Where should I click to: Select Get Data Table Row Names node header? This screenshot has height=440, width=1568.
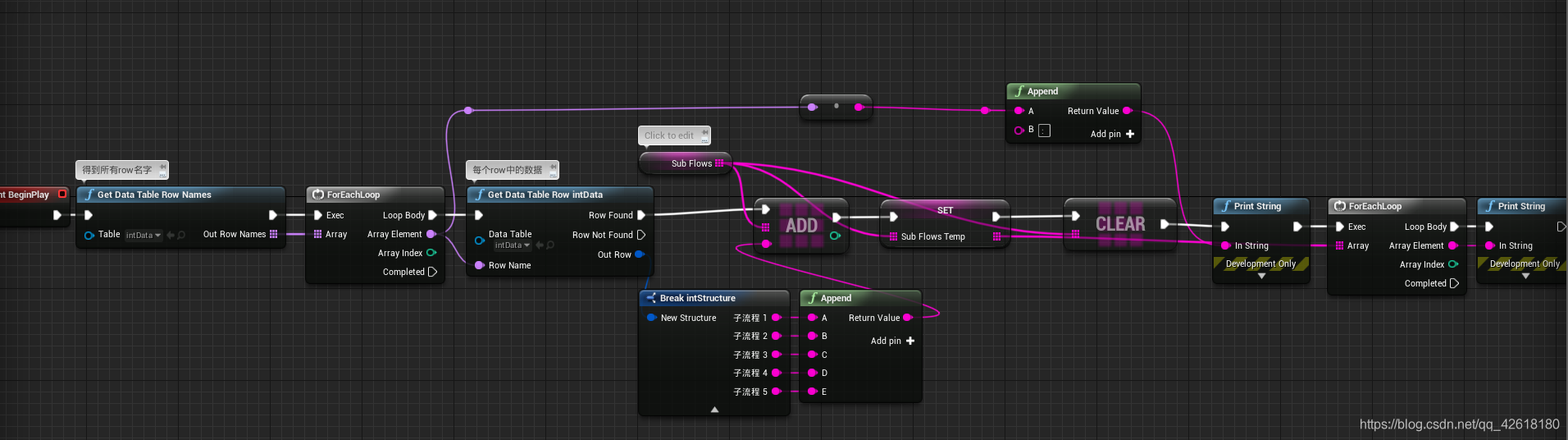(x=181, y=195)
